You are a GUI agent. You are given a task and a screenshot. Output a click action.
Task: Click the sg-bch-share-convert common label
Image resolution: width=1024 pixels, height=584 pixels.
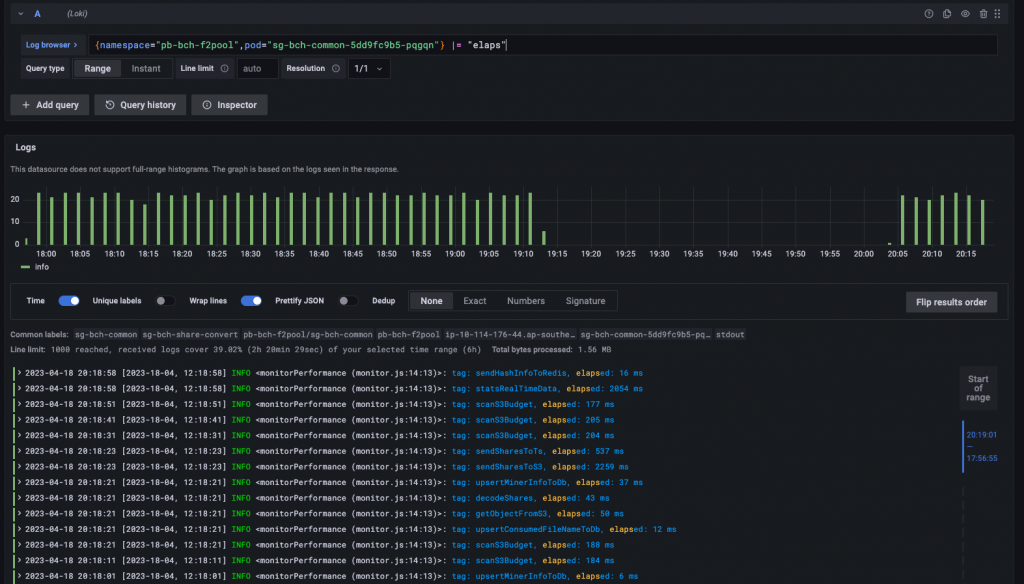[190, 334]
